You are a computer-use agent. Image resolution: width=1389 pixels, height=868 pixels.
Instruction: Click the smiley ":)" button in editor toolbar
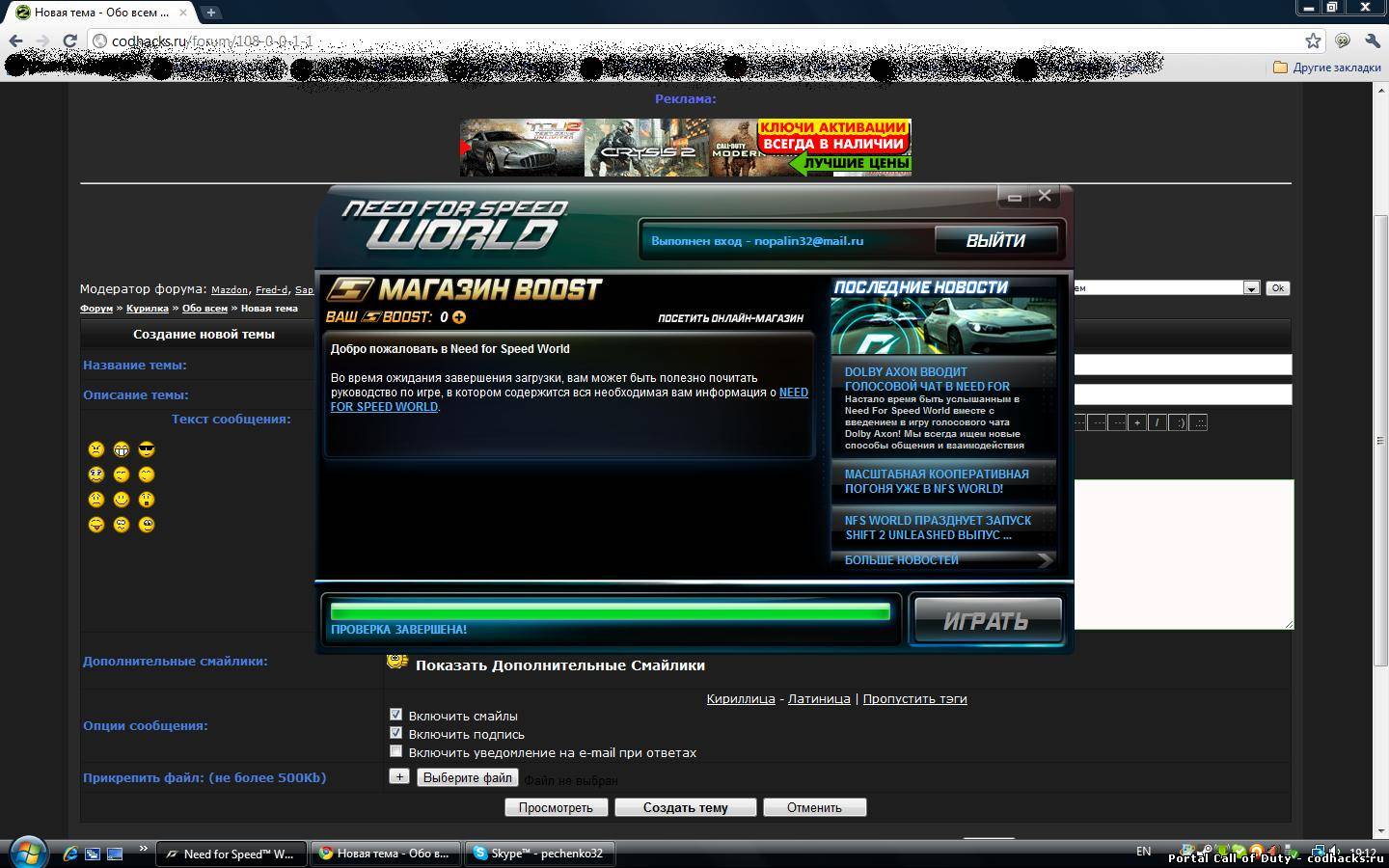[1178, 422]
